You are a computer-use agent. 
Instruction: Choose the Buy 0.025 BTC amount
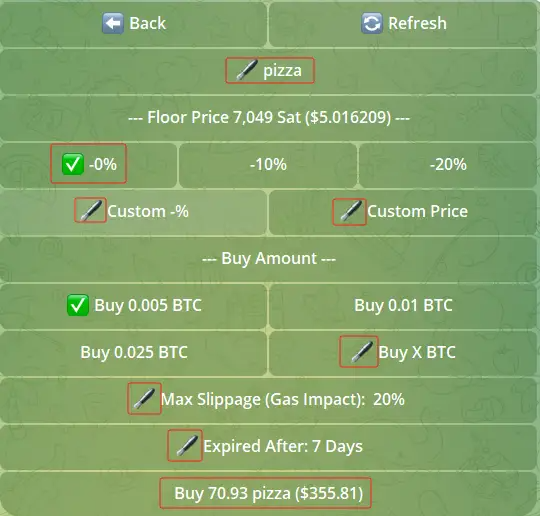click(x=134, y=353)
